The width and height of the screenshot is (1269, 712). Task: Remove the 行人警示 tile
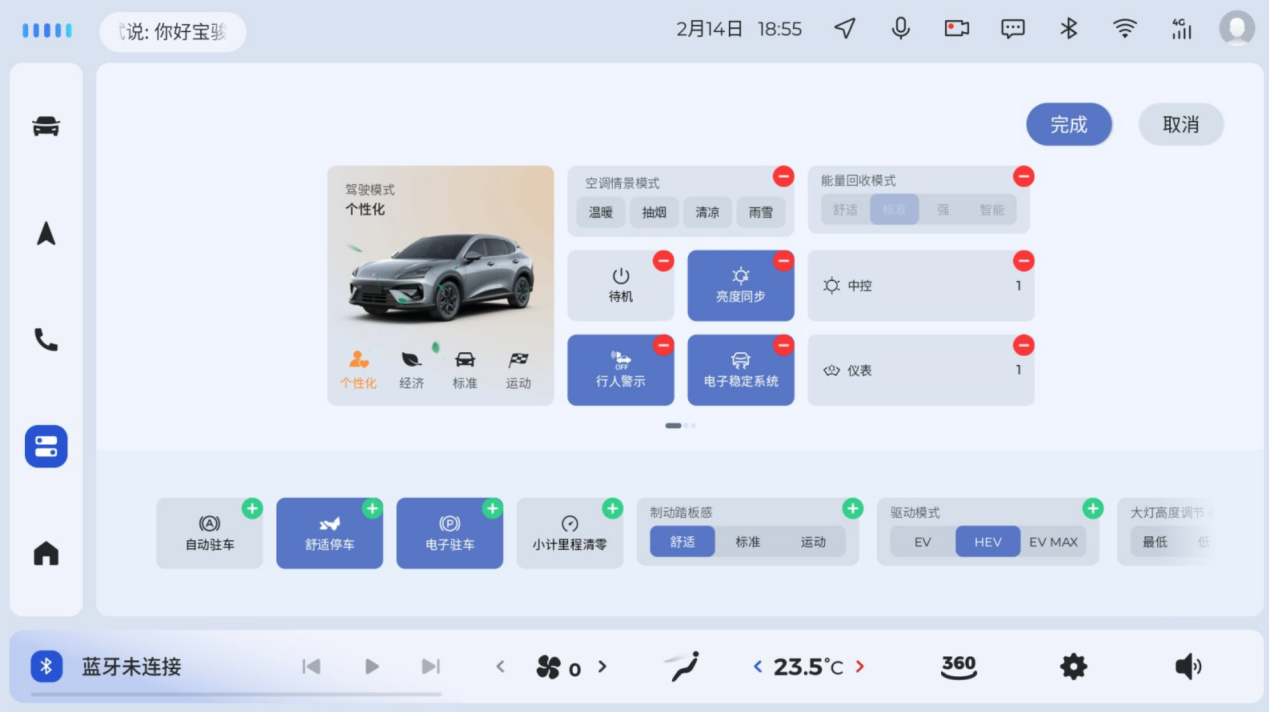click(663, 345)
